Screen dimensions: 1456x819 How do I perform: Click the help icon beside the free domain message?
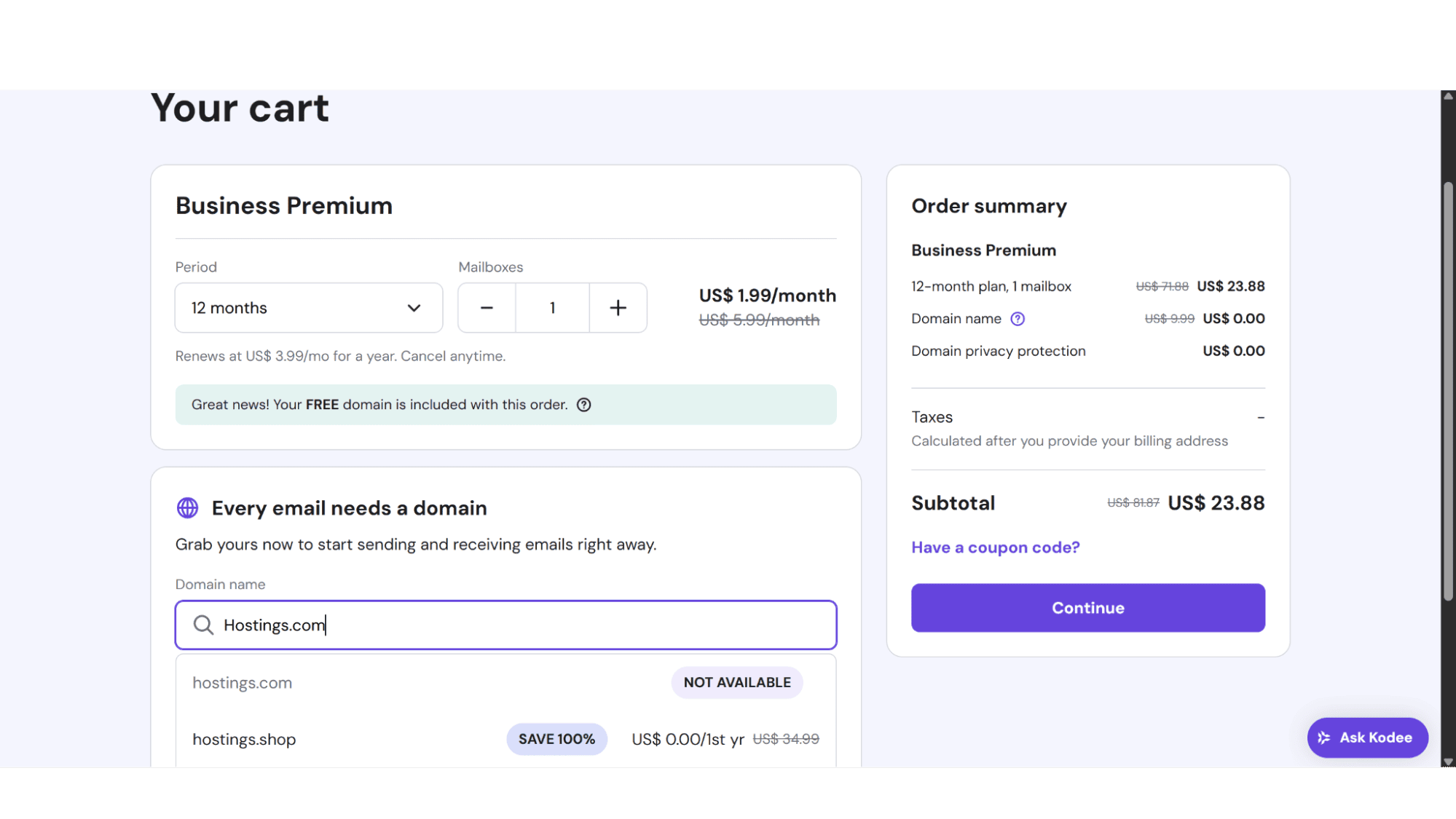coord(584,405)
